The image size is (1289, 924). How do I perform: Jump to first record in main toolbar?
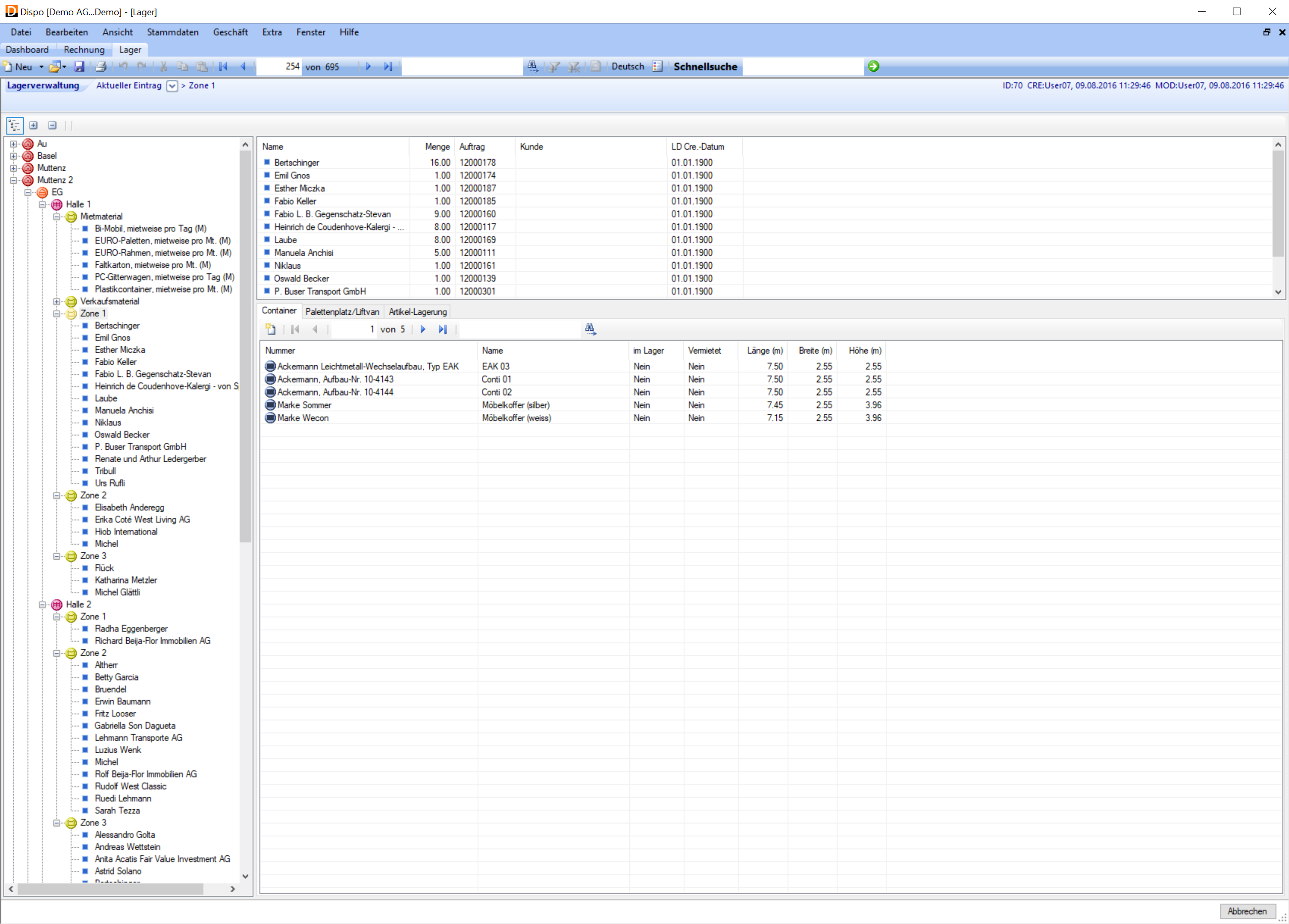click(223, 67)
